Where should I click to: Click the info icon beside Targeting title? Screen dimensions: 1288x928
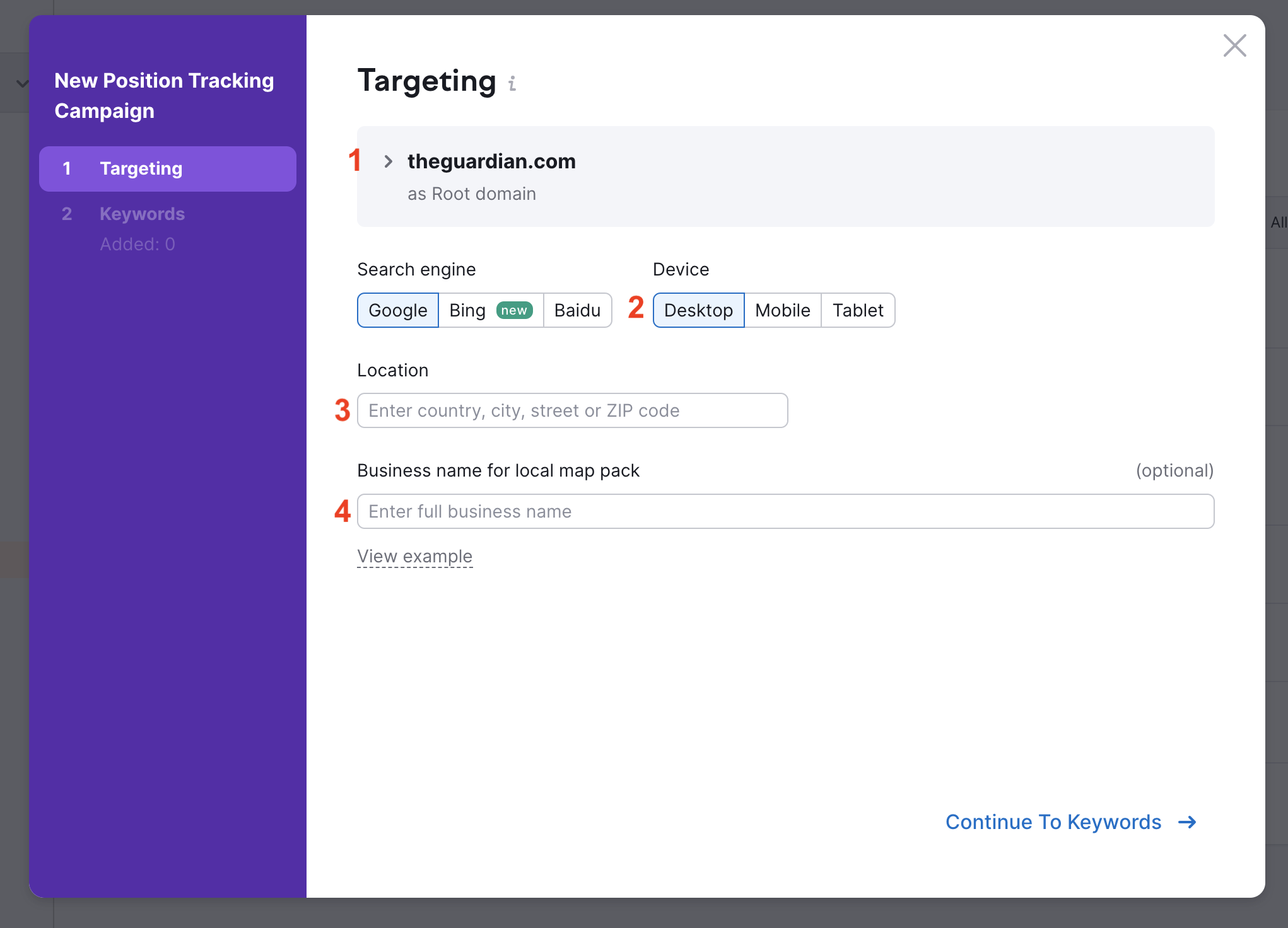pyautogui.click(x=512, y=83)
